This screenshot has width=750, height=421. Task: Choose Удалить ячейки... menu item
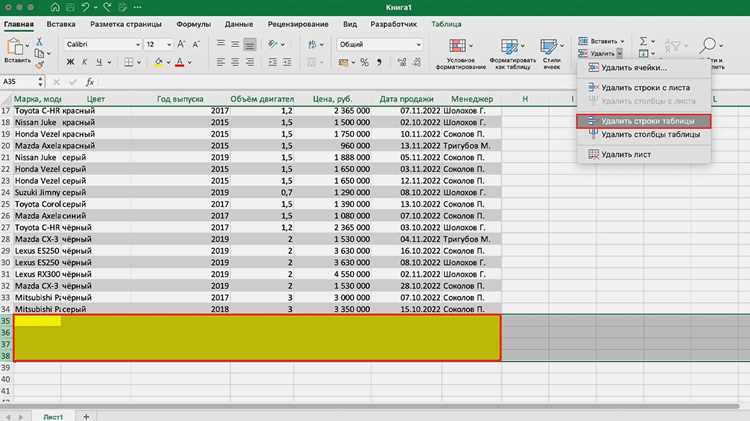643,68
